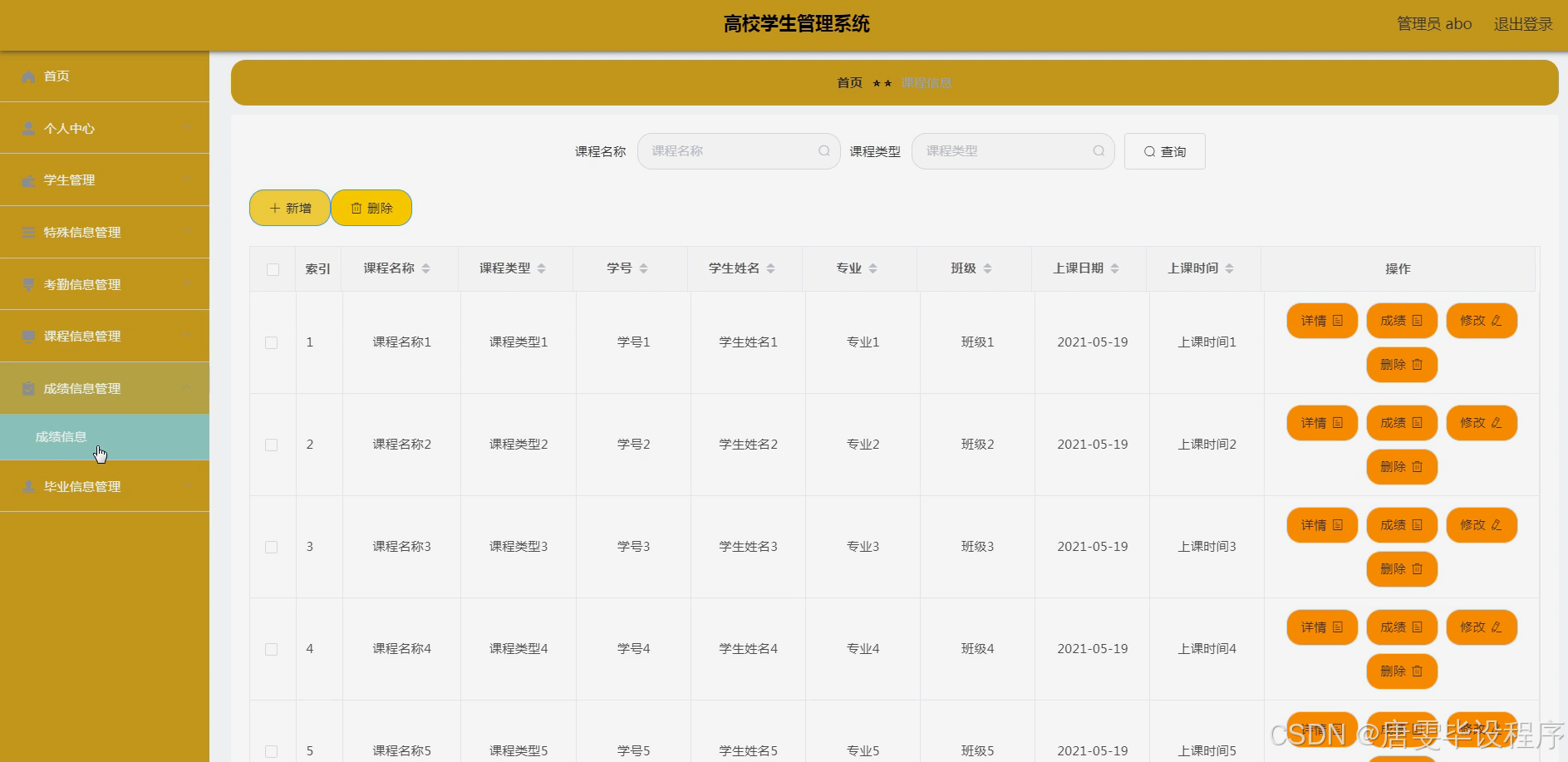Open the 课程信息管理 sidebar menu
The width and height of the screenshot is (1568, 762).
105,336
